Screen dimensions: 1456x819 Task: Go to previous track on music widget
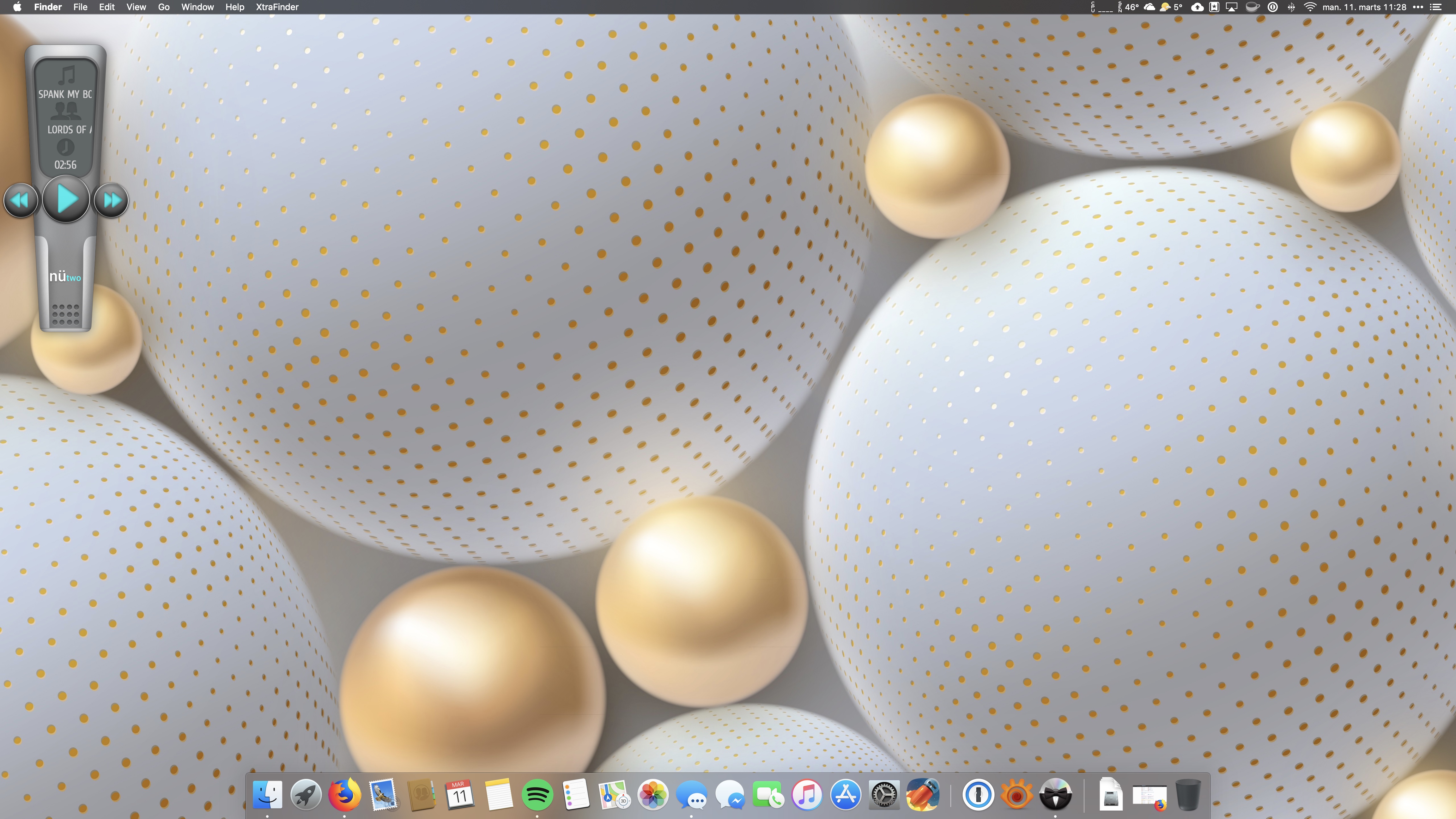[x=20, y=200]
